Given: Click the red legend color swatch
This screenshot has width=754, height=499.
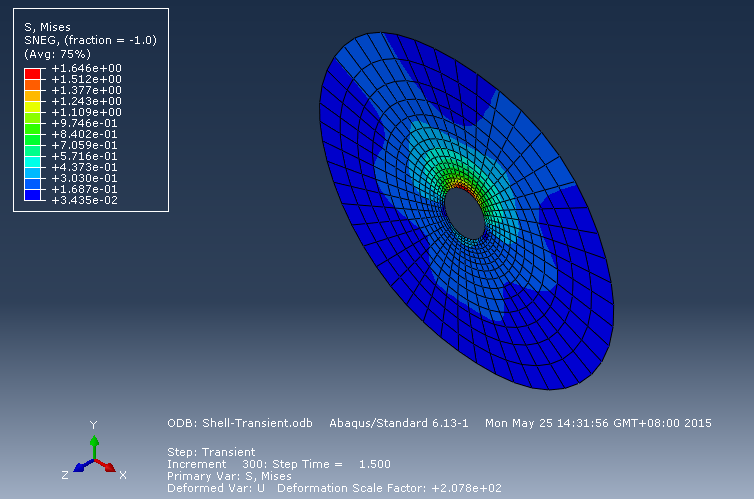Looking at the screenshot, I should (32, 74).
